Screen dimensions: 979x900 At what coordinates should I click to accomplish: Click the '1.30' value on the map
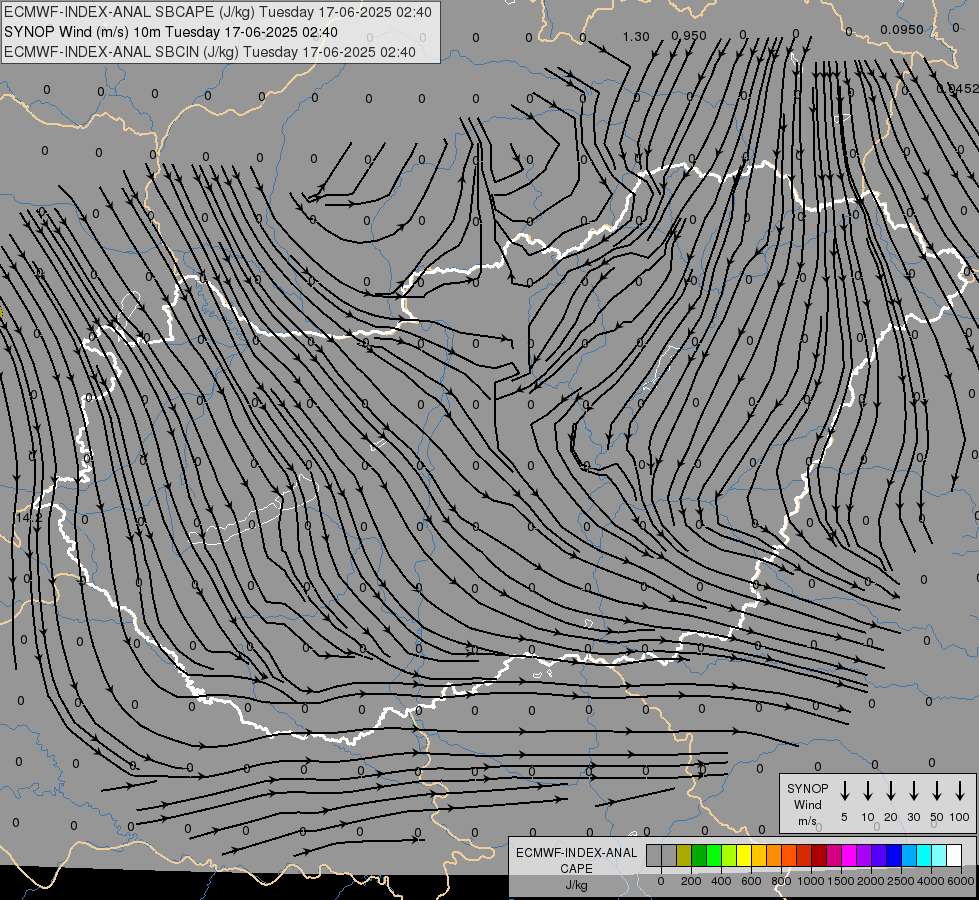pyautogui.click(x=636, y=37)
